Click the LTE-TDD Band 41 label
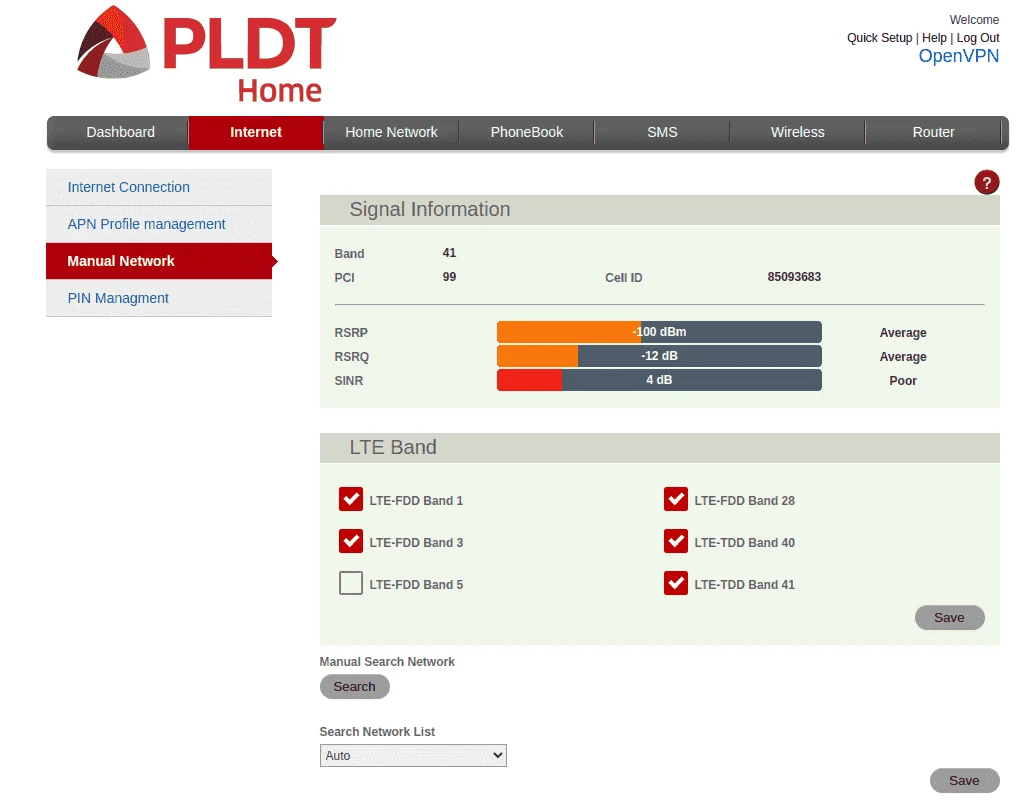1022x802 pixels. 744,585
